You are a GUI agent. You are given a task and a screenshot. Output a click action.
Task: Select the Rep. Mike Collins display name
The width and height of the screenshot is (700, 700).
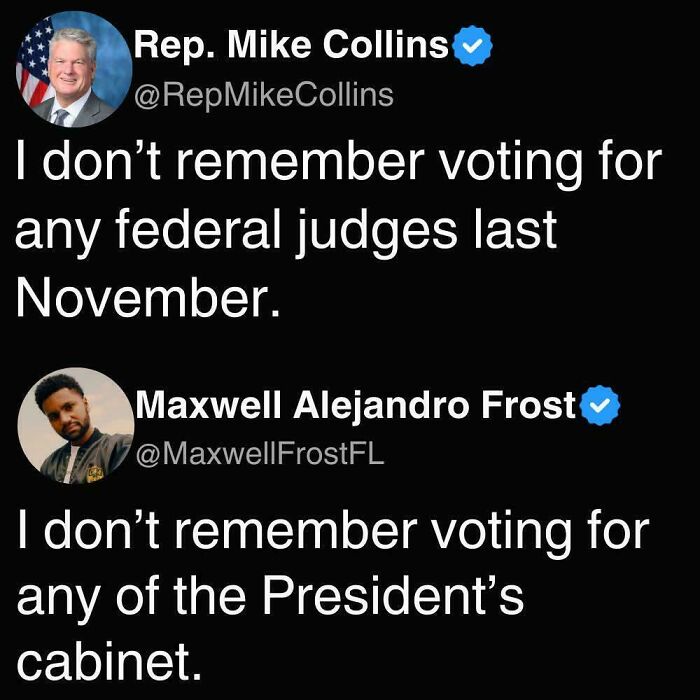[291, 45]
